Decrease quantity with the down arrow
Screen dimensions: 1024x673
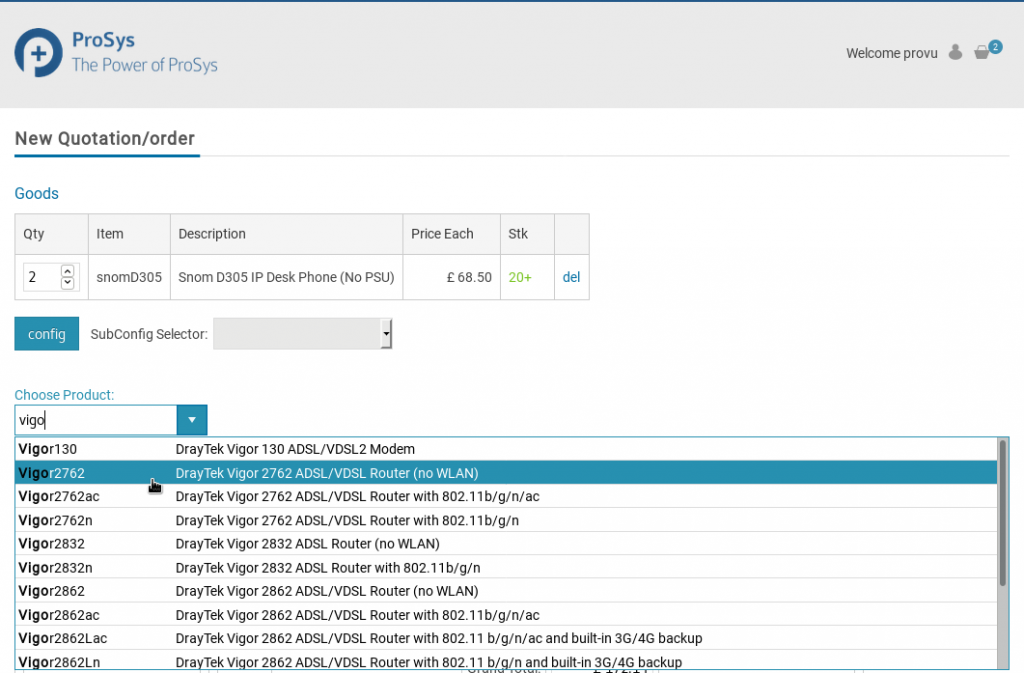pos(67,283)
